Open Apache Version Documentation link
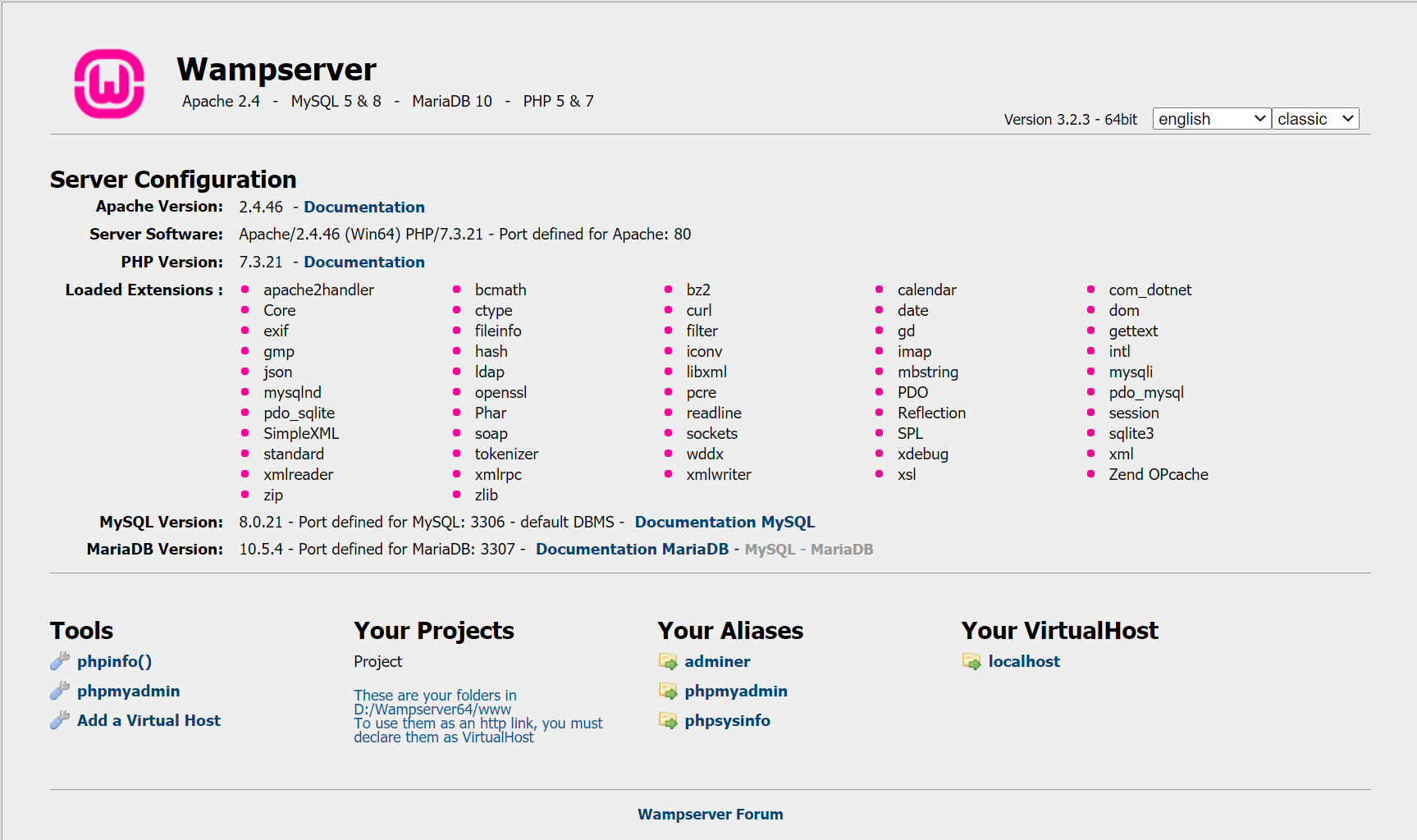 pyautogui.click(x=364, y=207)
